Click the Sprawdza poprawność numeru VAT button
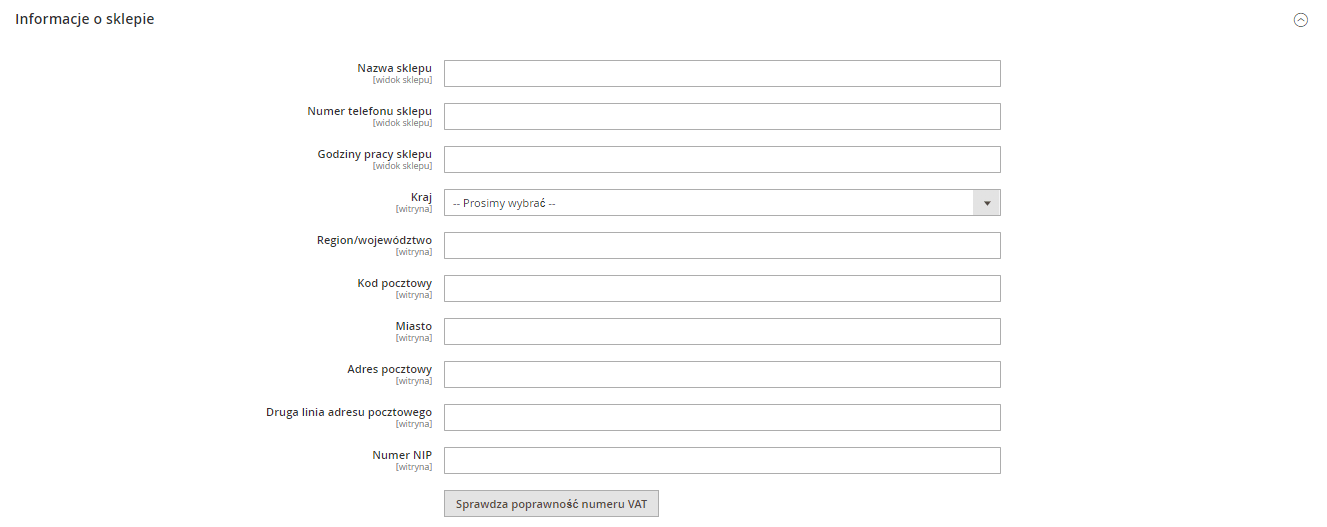The image size is (1327, 527). point(551,504)
